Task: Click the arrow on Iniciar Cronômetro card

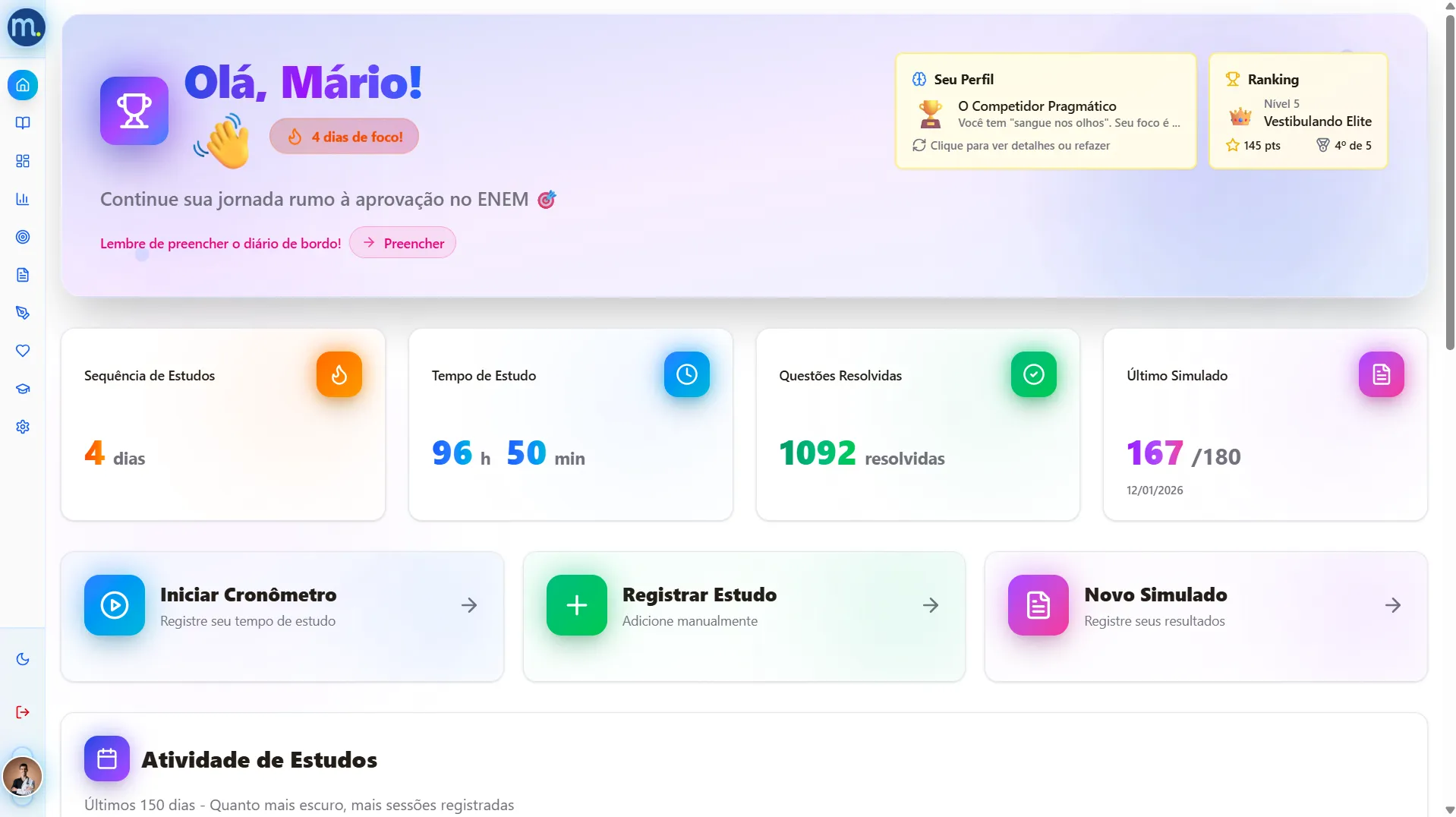Action: 469,605
